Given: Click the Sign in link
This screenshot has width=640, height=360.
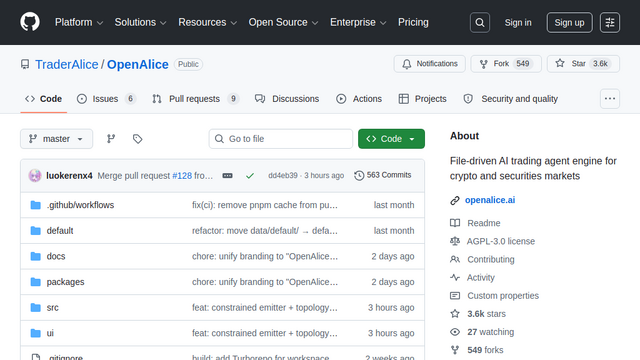Looking at the screenshot, I should point(518,22).
